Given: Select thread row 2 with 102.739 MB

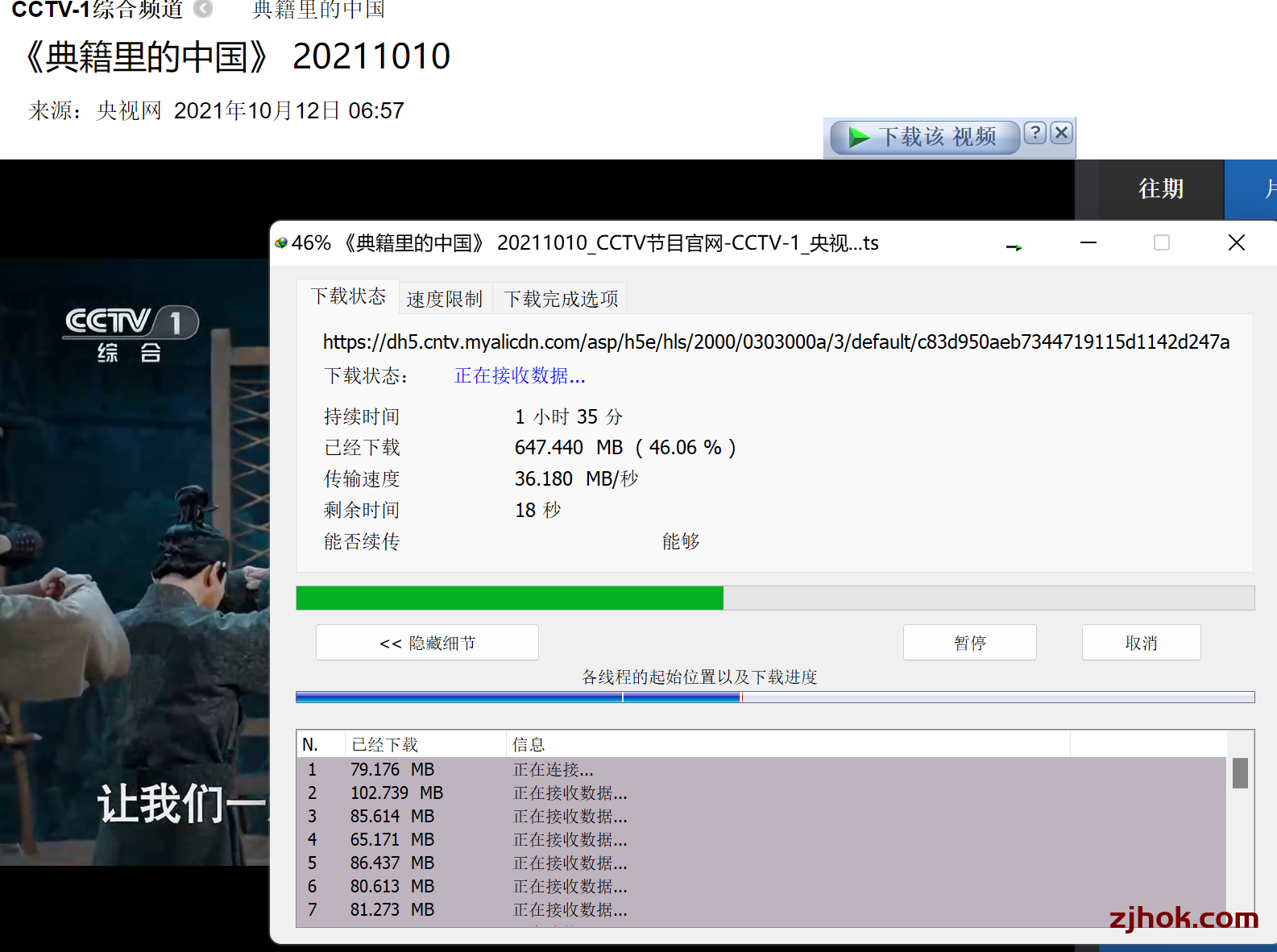Looking at the screenshot, I should click(x=762, y=793).
